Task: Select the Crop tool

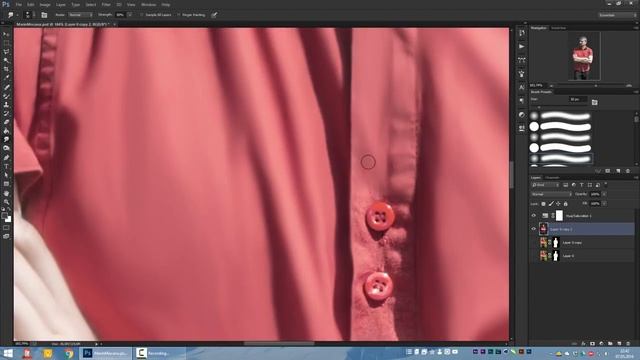Action: coord(6,69)
